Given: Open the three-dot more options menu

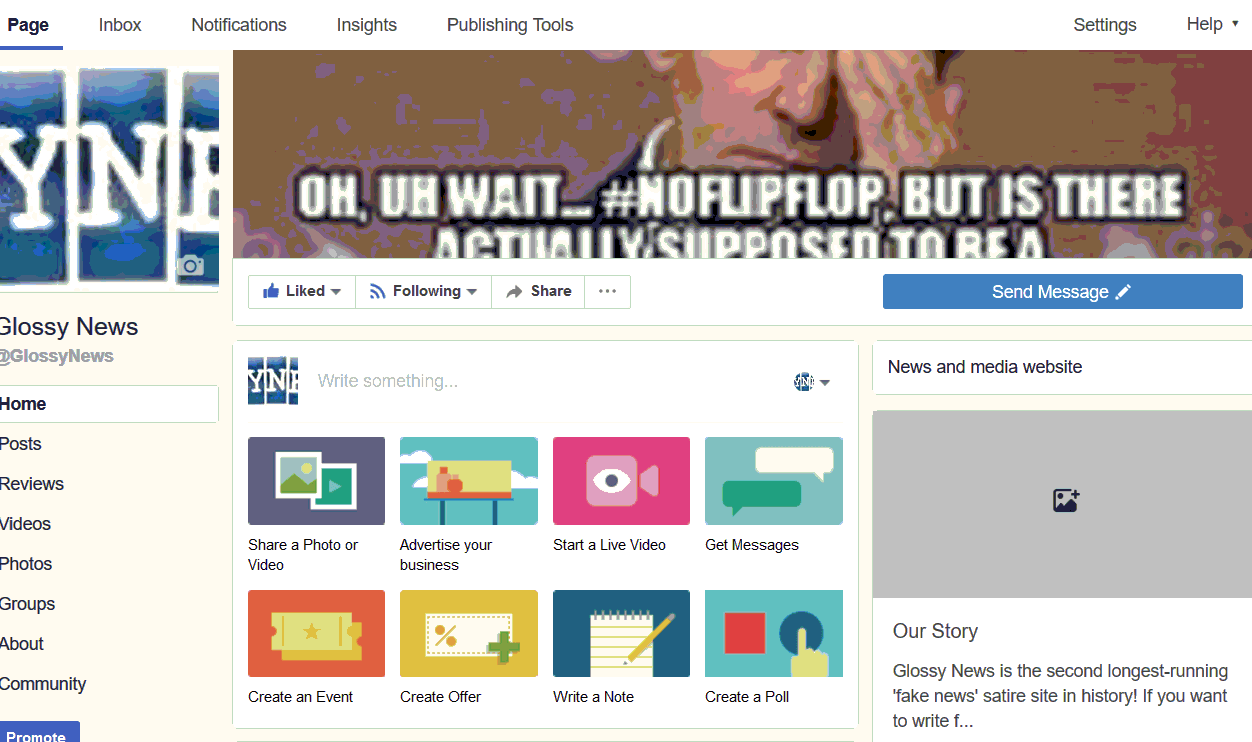Looking at the screenshot, I should (x=607, y=291).
